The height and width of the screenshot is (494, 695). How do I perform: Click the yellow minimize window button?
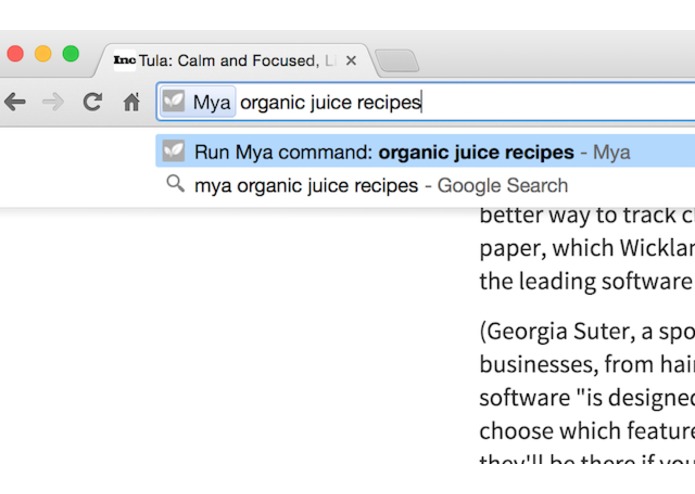point(43,54)
